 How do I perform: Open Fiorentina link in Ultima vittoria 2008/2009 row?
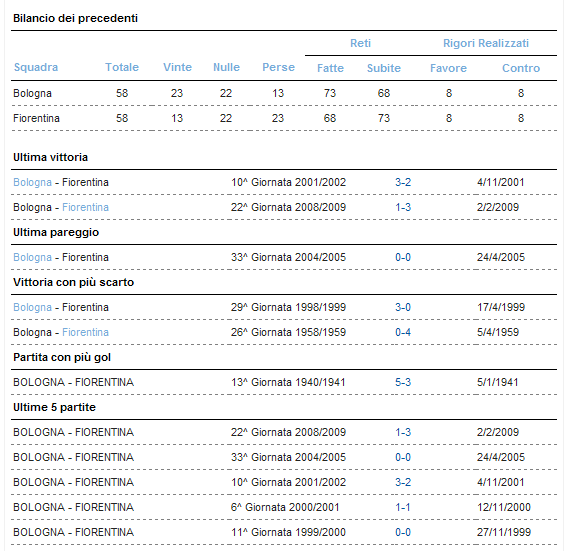tap(85, 207)
